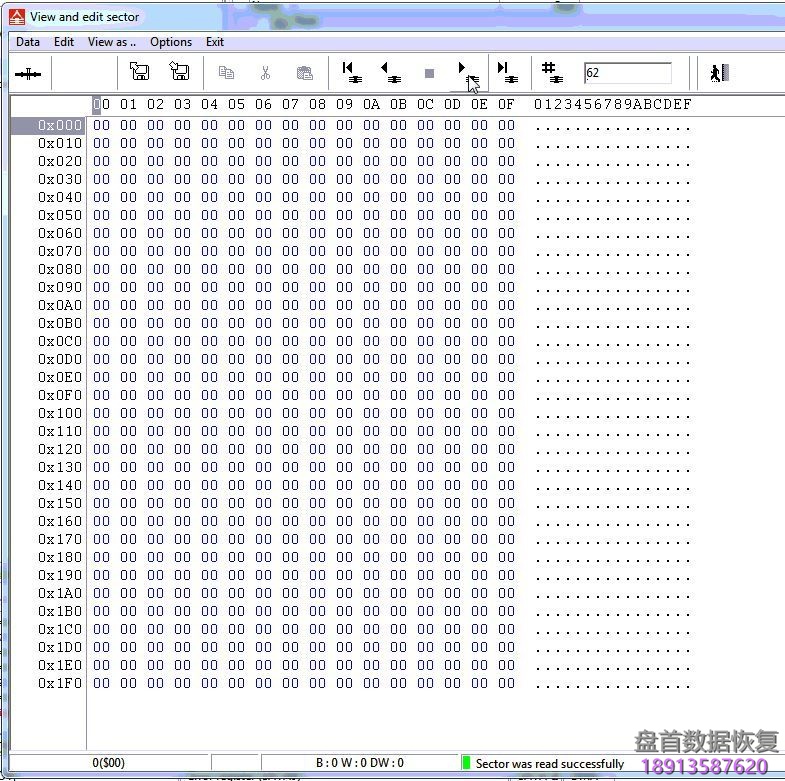Go to the previous sector
This screenshot has width=785, height=781.
click(389, 73)
